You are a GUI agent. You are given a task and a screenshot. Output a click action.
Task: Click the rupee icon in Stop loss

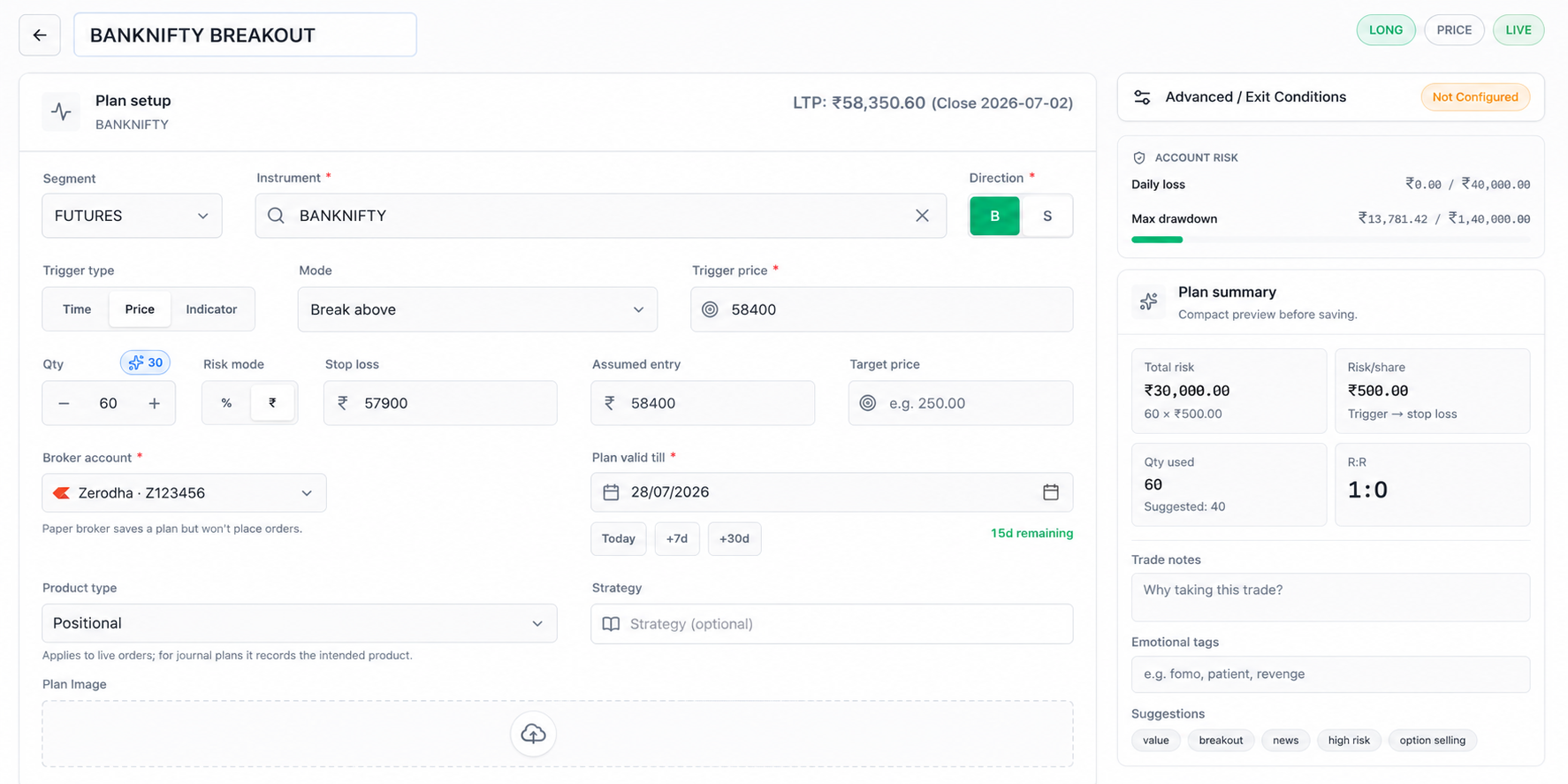click(x=343, y=403)
